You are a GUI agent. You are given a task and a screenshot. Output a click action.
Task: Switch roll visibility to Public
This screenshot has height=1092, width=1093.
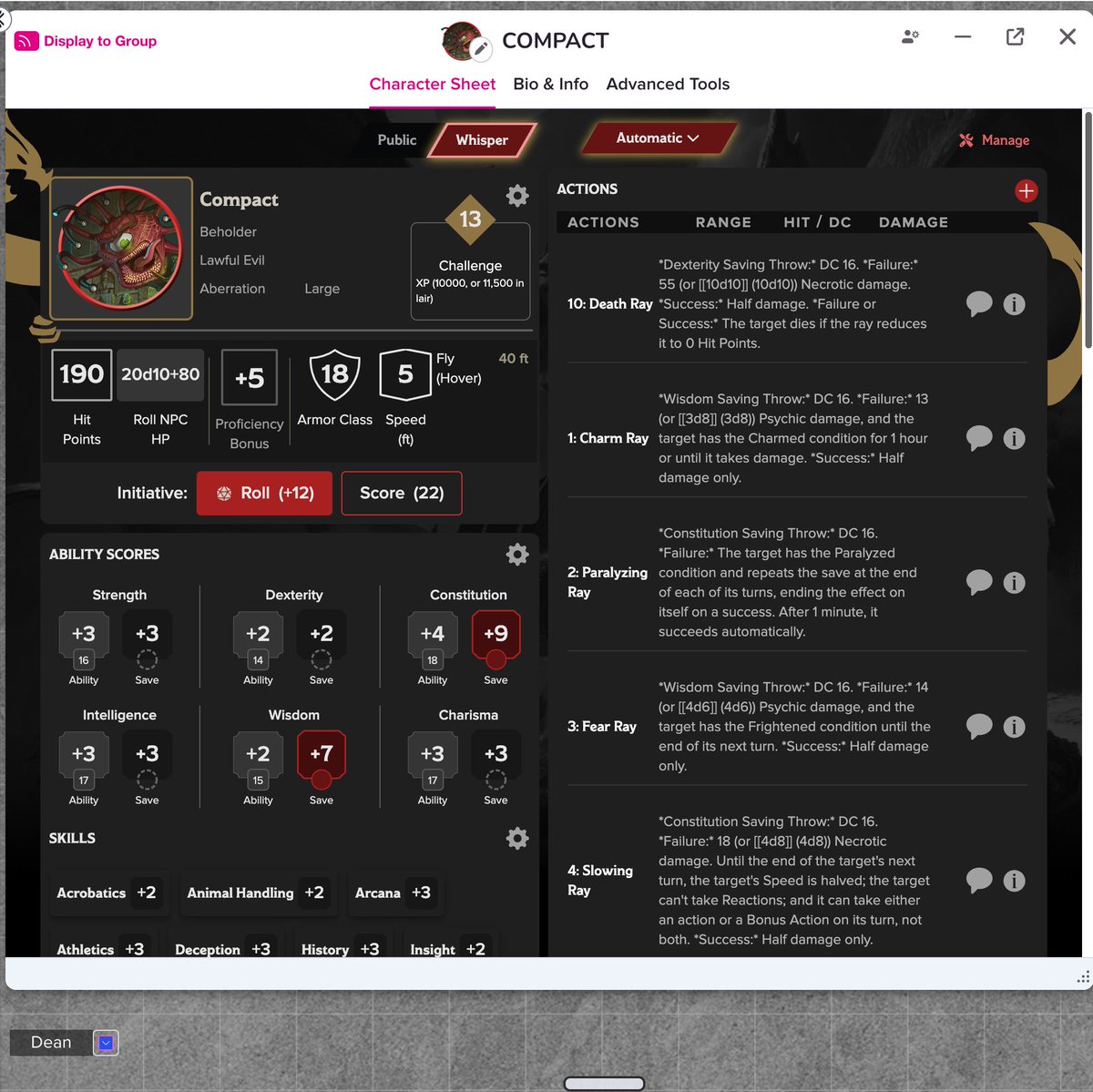[x=396, y=140]
